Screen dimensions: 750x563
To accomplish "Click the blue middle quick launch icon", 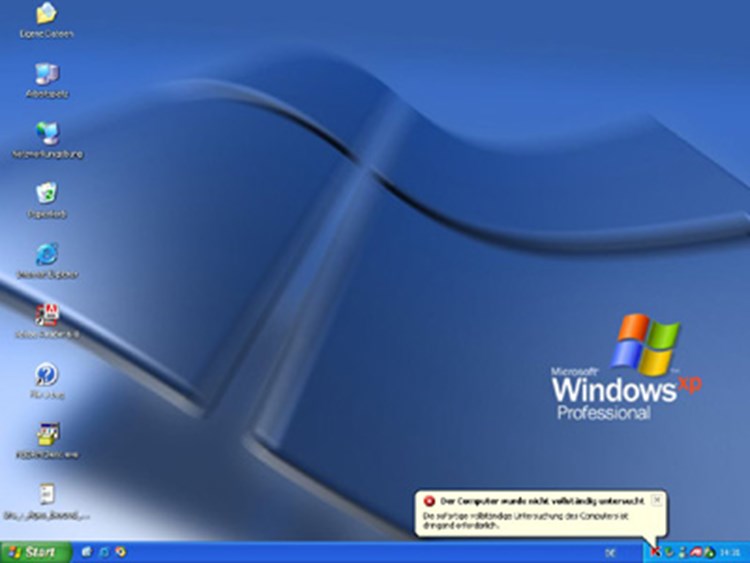I will [x=104, y=552].
